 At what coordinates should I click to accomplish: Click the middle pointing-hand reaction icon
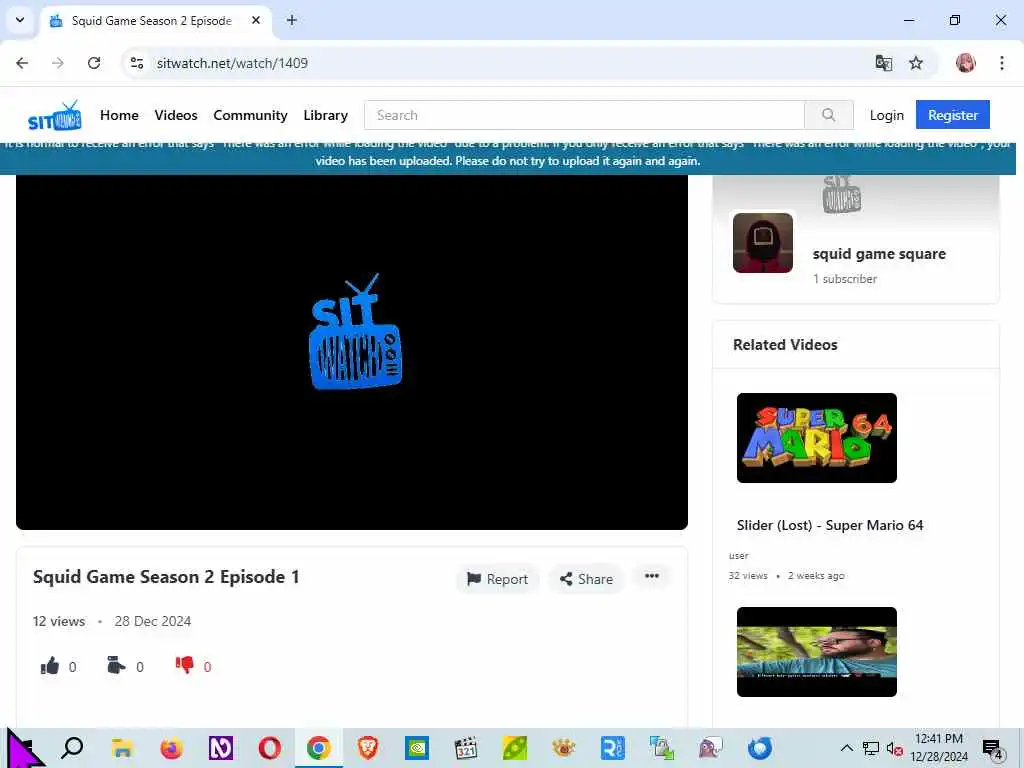pyautogui.click(x=116, y=665)
